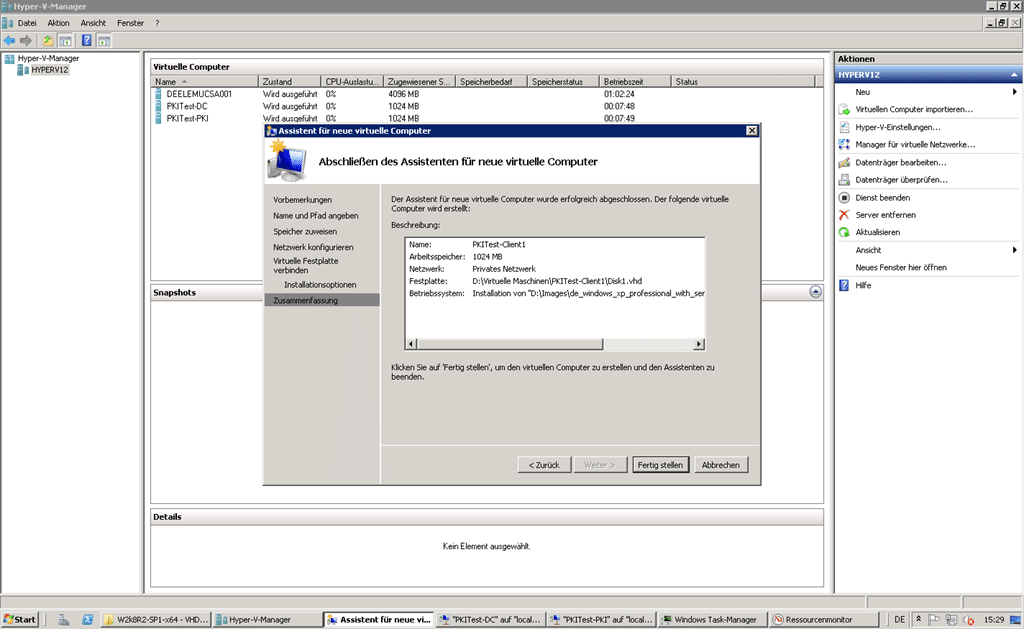Show hidden tray icons with the chevron
Viewport: 1024px width, 629px height.
(918, 619)
